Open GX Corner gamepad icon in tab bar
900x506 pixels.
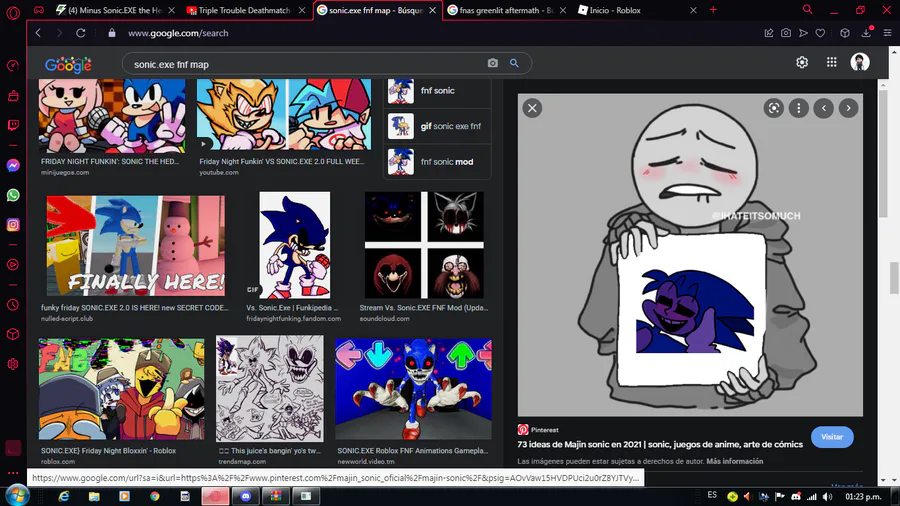[38, 10]
